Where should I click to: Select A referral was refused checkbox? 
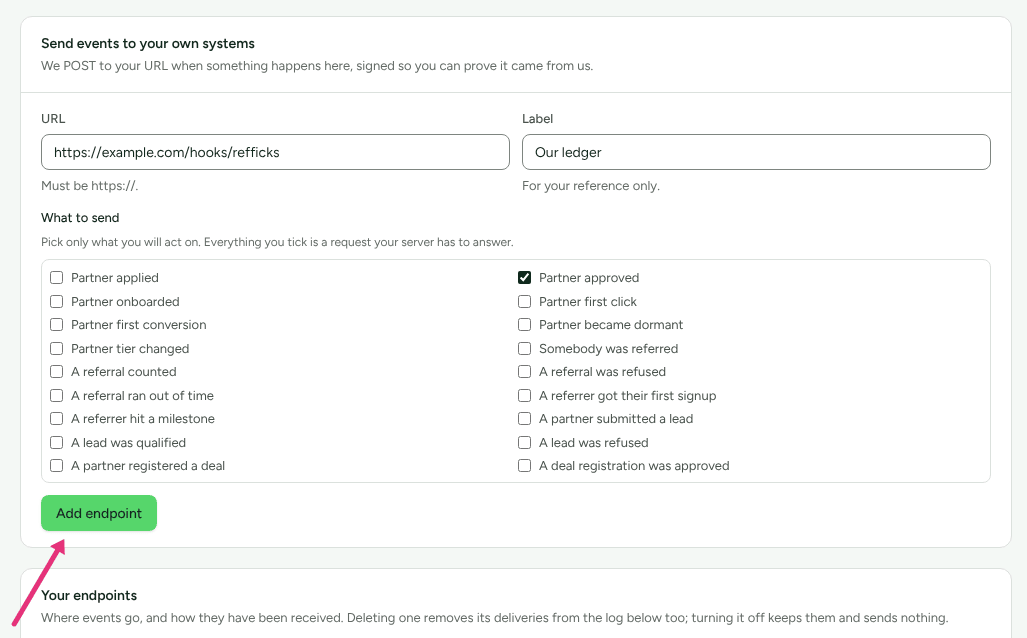[525, 371]
